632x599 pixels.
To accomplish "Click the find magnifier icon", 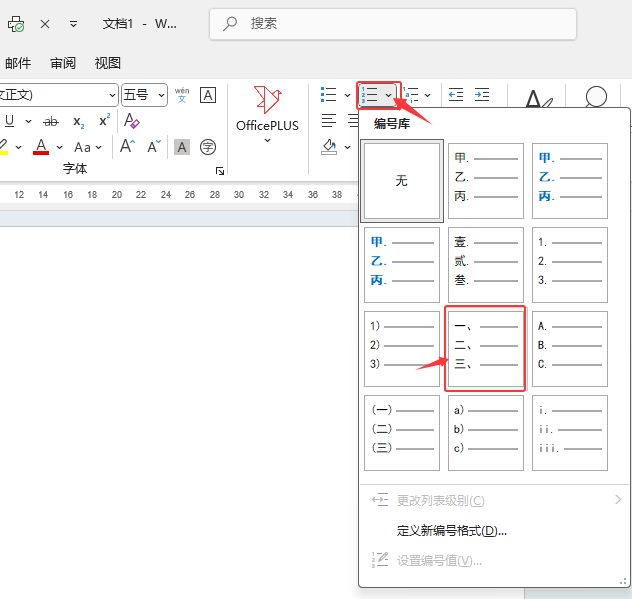I will [596, 97].
